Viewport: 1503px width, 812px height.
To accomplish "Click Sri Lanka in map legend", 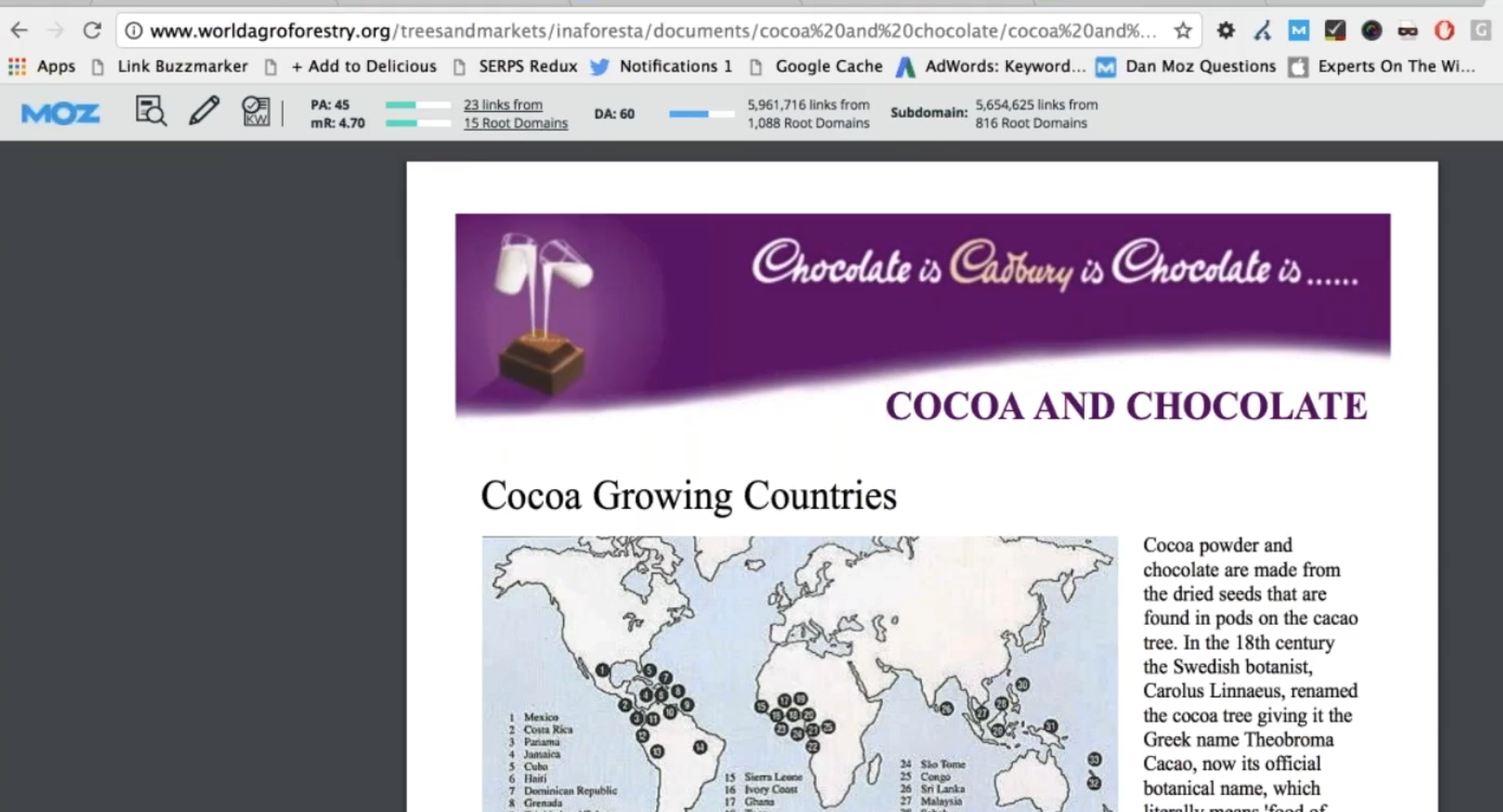I will click(x=943, y=789).
